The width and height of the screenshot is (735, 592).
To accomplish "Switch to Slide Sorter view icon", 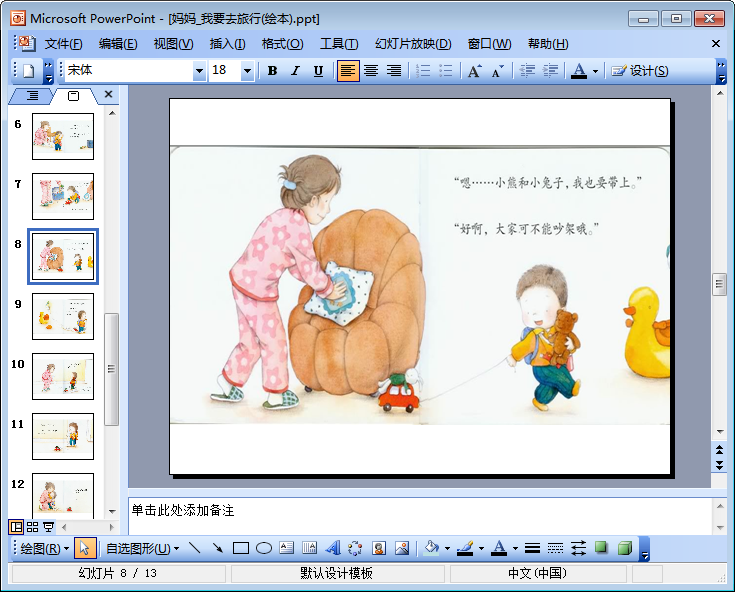I will coord(32,527).
